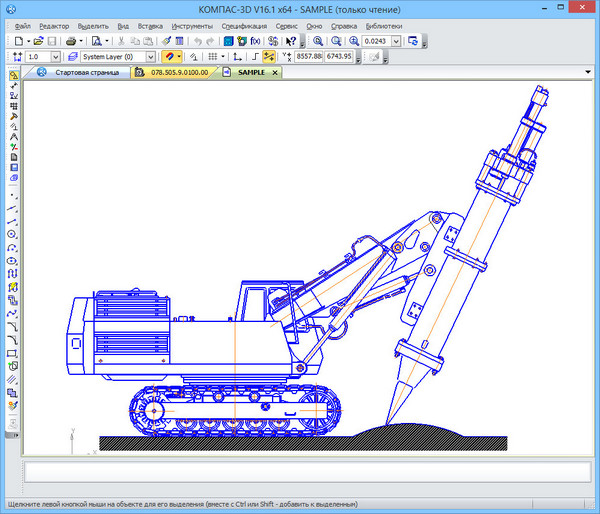This screenshot has width=600, height=514.
Task: Toggle the magnet snap button
Action: 169,57
